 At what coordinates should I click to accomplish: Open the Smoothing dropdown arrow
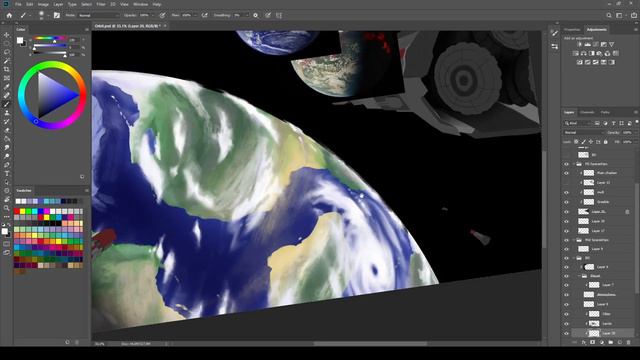pos(246,16)
